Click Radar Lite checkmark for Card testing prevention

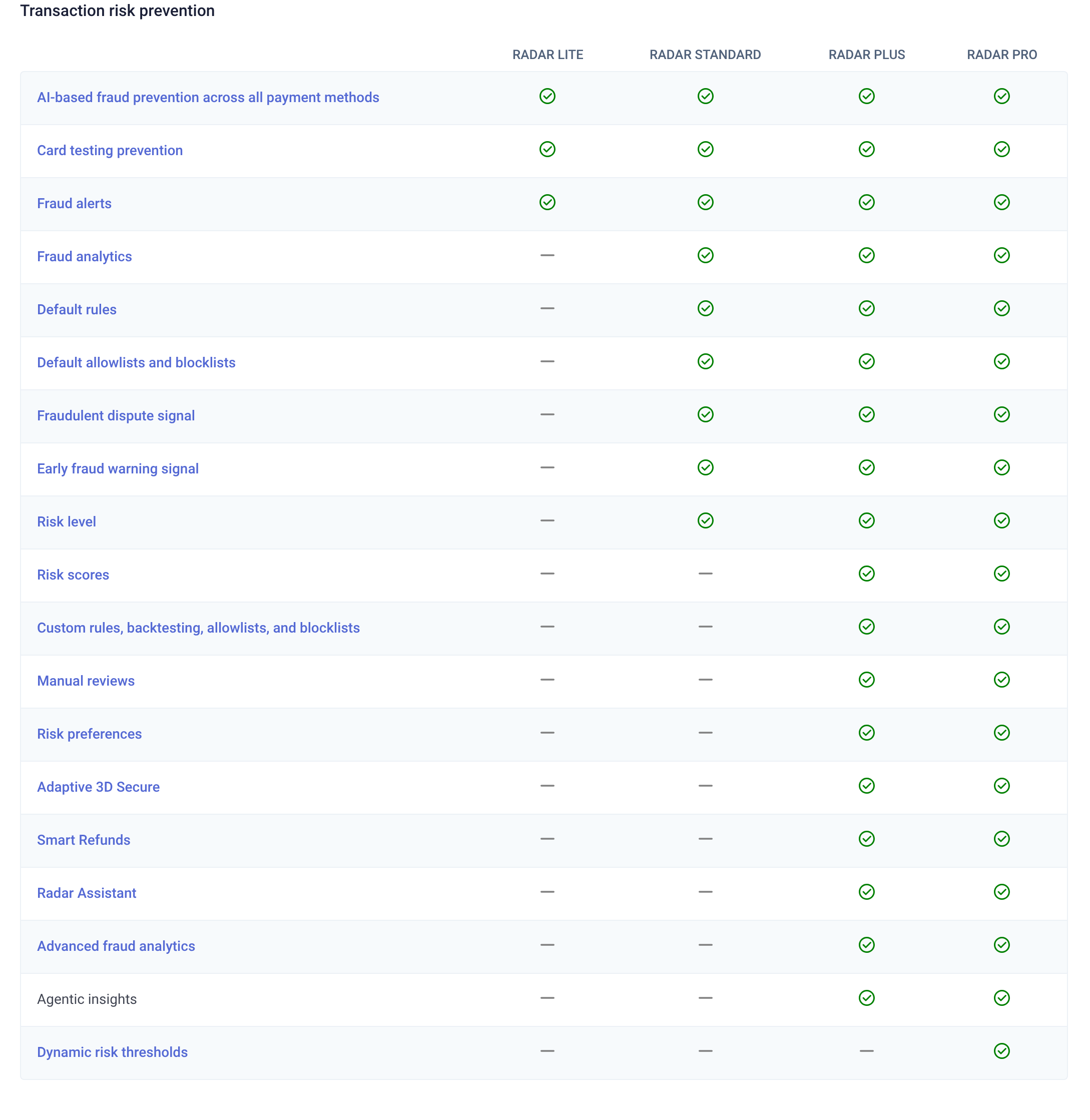tap(548, 150)
